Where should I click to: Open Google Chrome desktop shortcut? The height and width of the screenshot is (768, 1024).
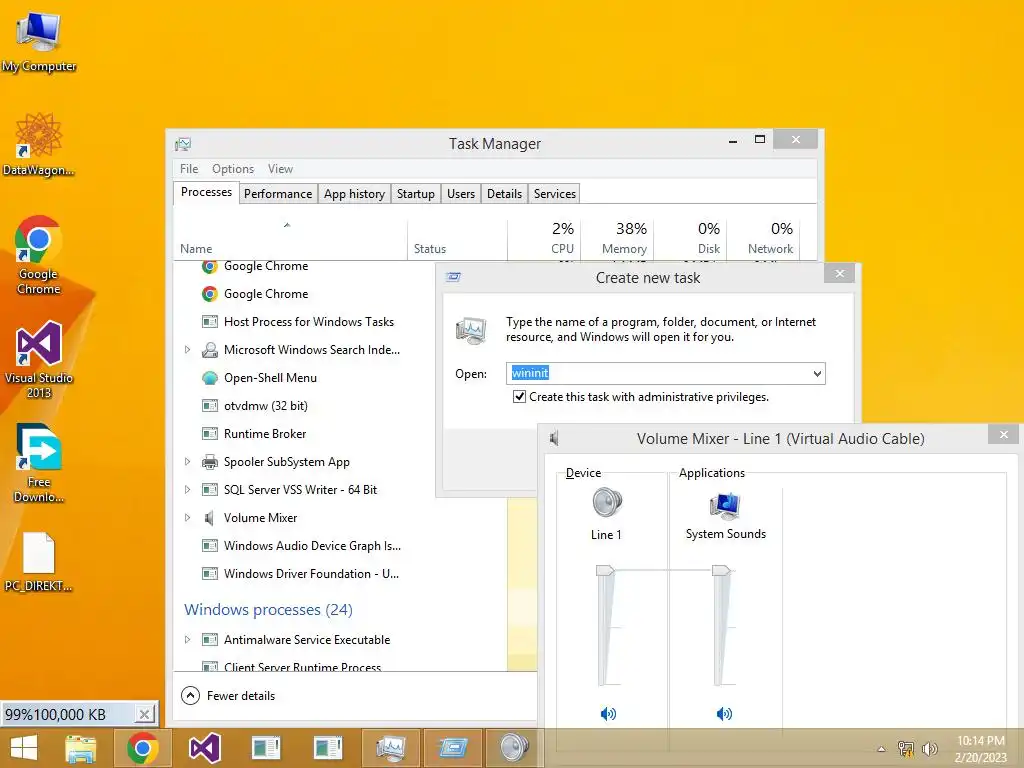(x=39, y=255)
